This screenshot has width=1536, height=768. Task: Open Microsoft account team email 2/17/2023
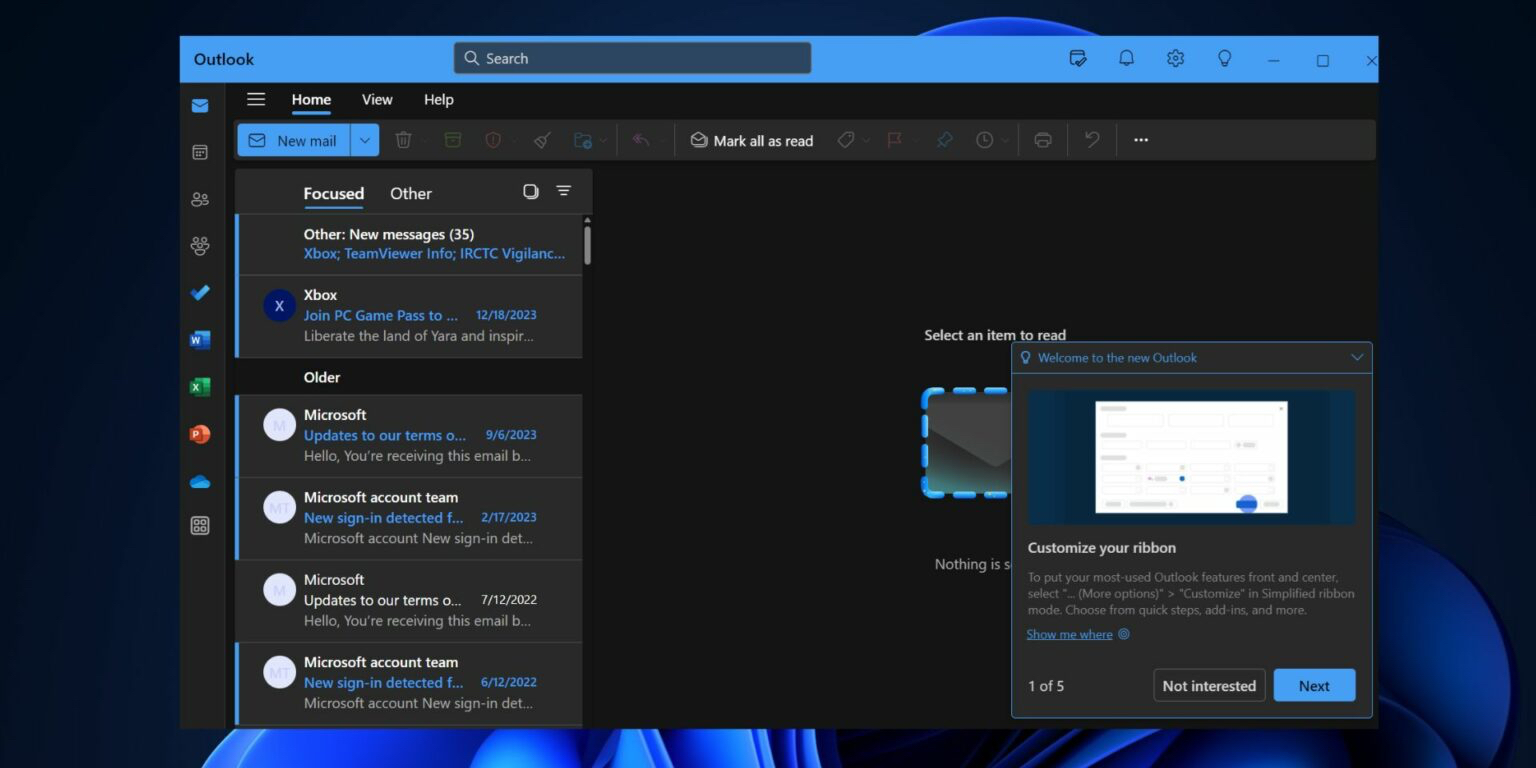409,519
